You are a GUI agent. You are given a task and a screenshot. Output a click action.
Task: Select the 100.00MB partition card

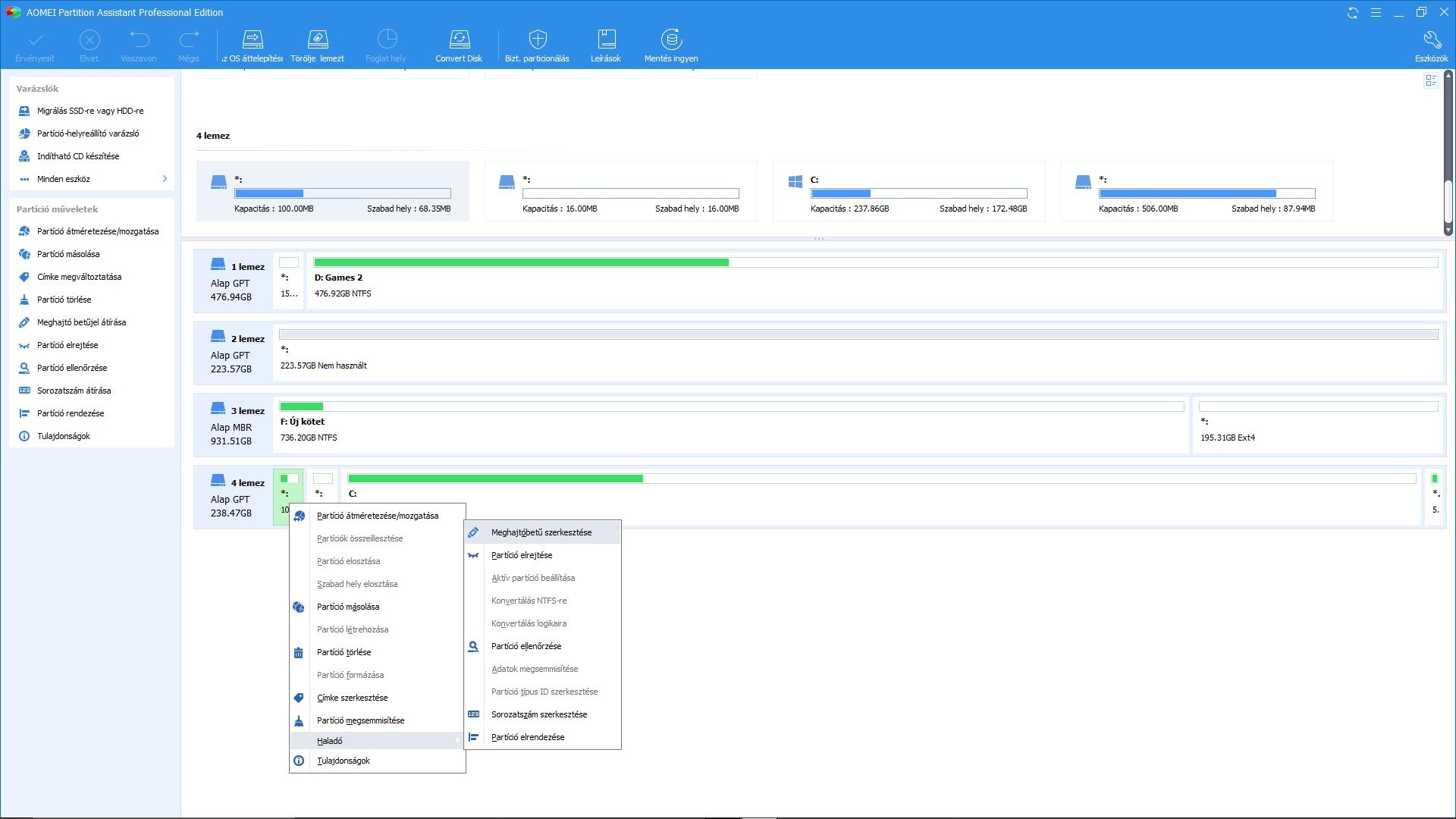coord(332,191)
